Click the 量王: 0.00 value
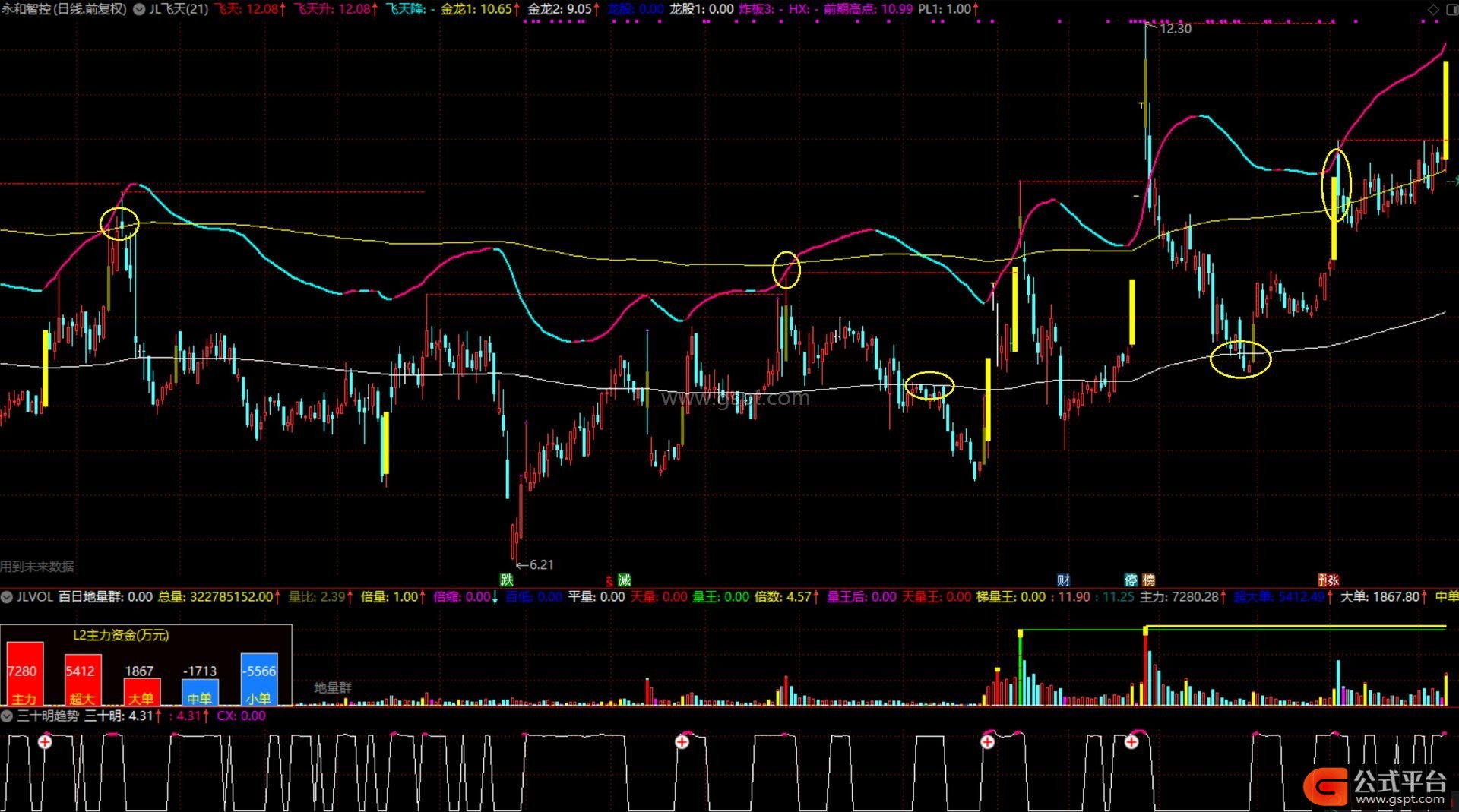The image size is (1459, 812). point(720,597)
